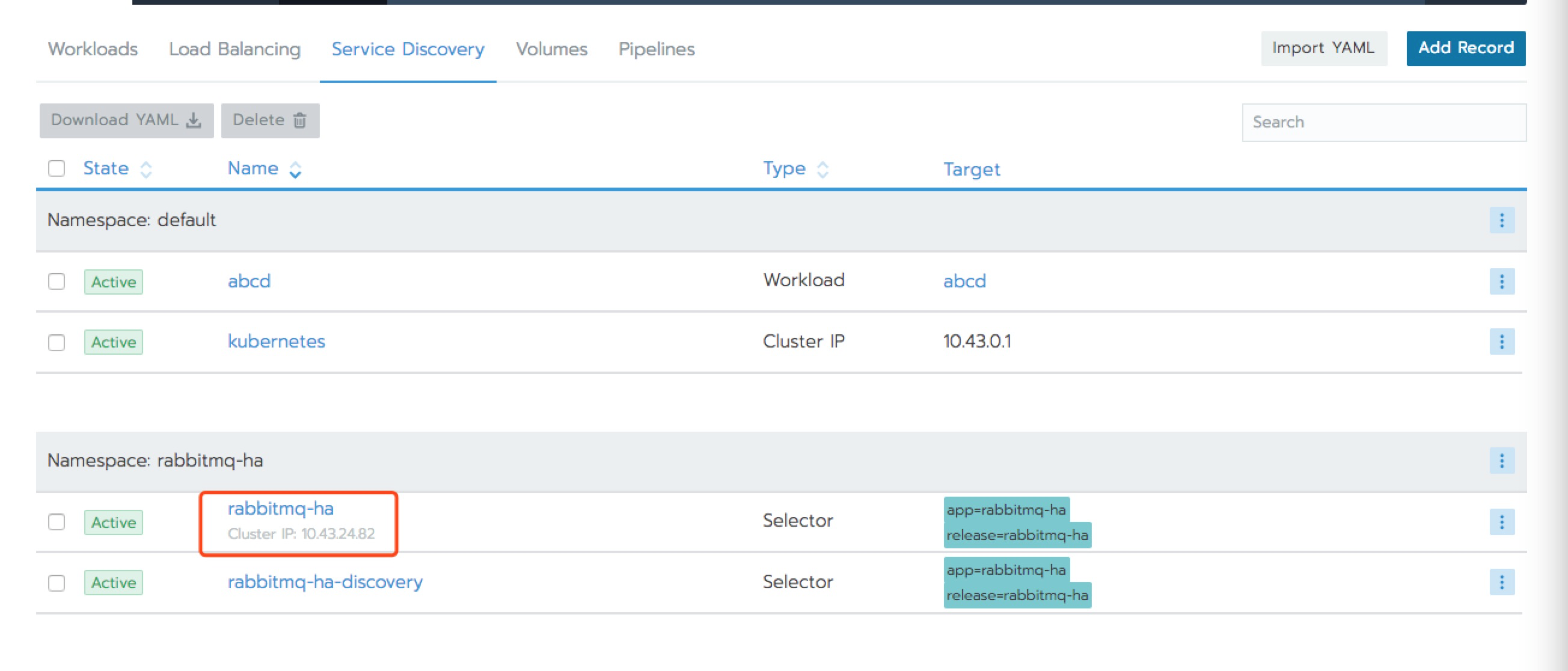Check the select-all checkbox in the header row
The height and width of the screenshot is (671, 1568).
coord(57,169)
